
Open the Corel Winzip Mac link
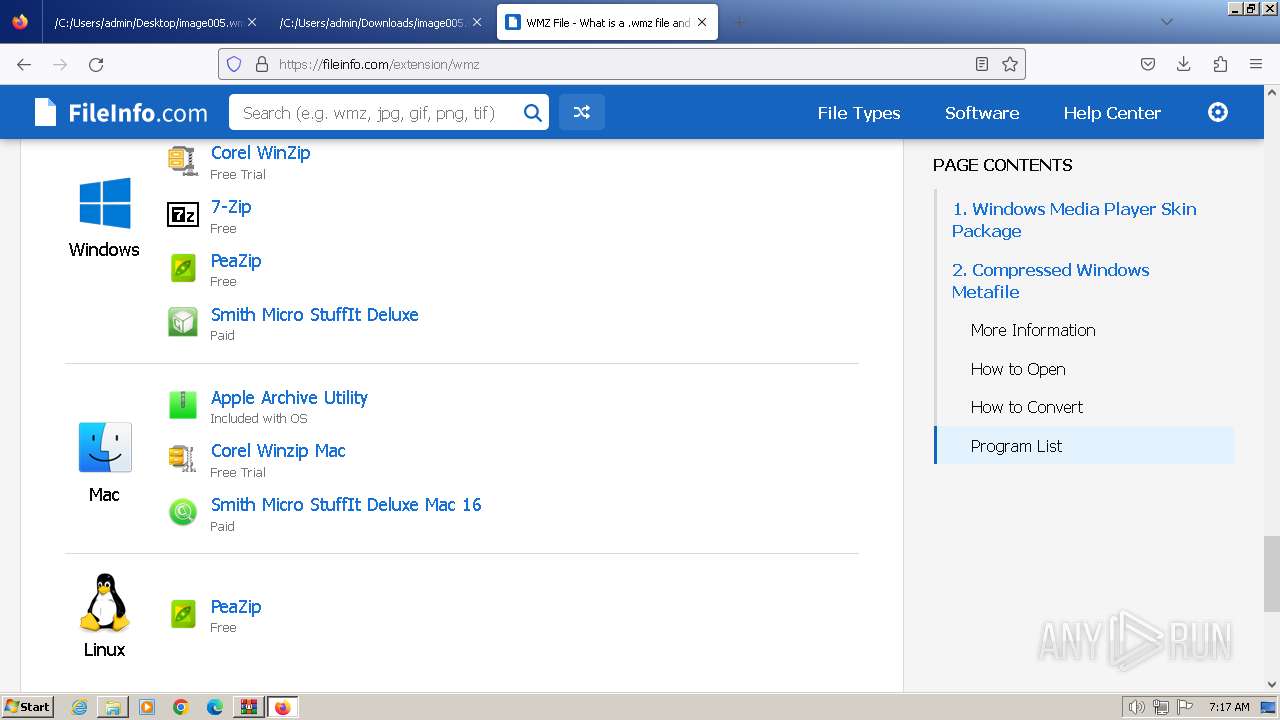(x=278, y=451)
